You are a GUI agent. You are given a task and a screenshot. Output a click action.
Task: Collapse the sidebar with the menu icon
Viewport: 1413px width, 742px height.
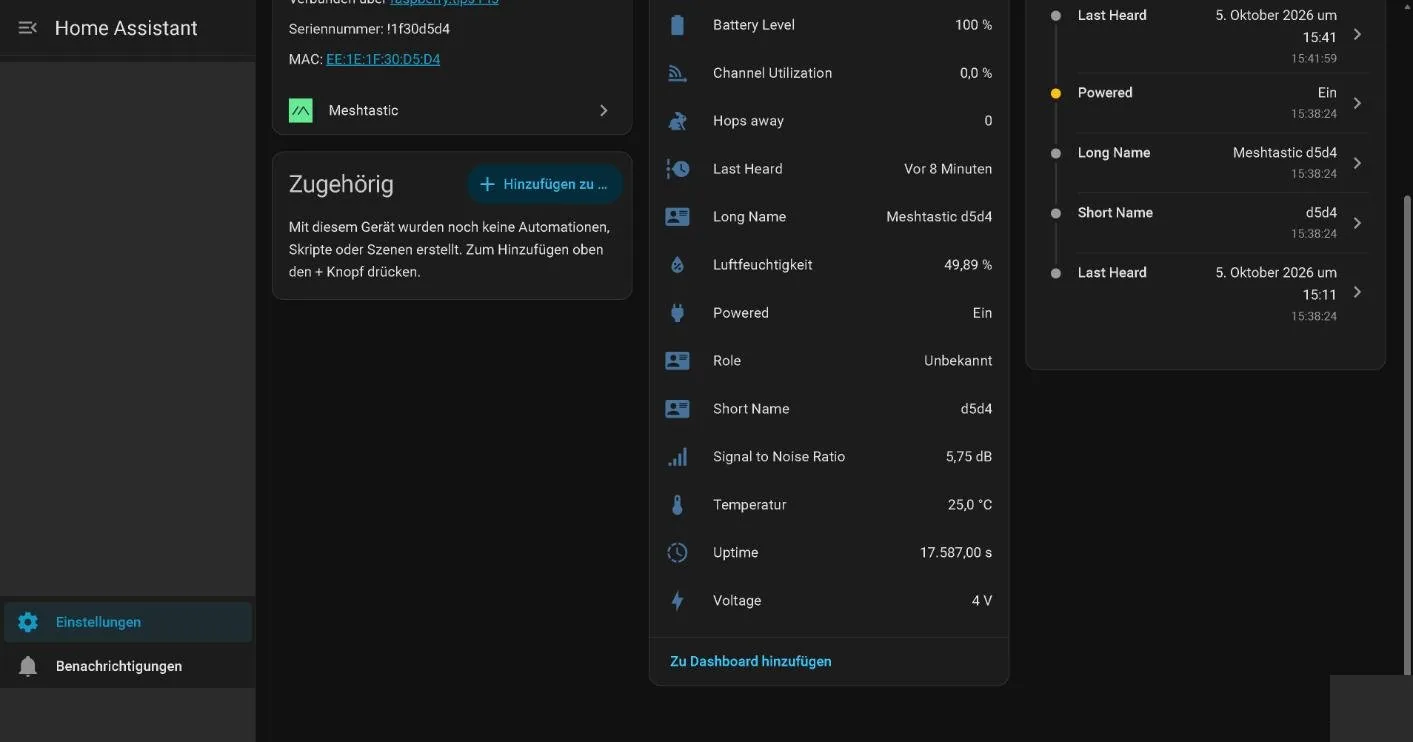coord(27,28)
